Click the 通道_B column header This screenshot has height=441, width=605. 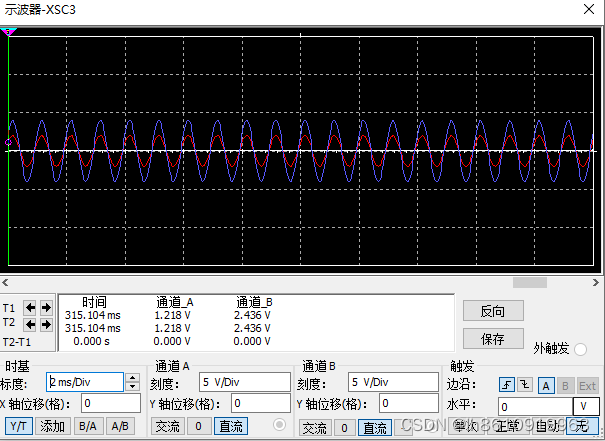254,302
